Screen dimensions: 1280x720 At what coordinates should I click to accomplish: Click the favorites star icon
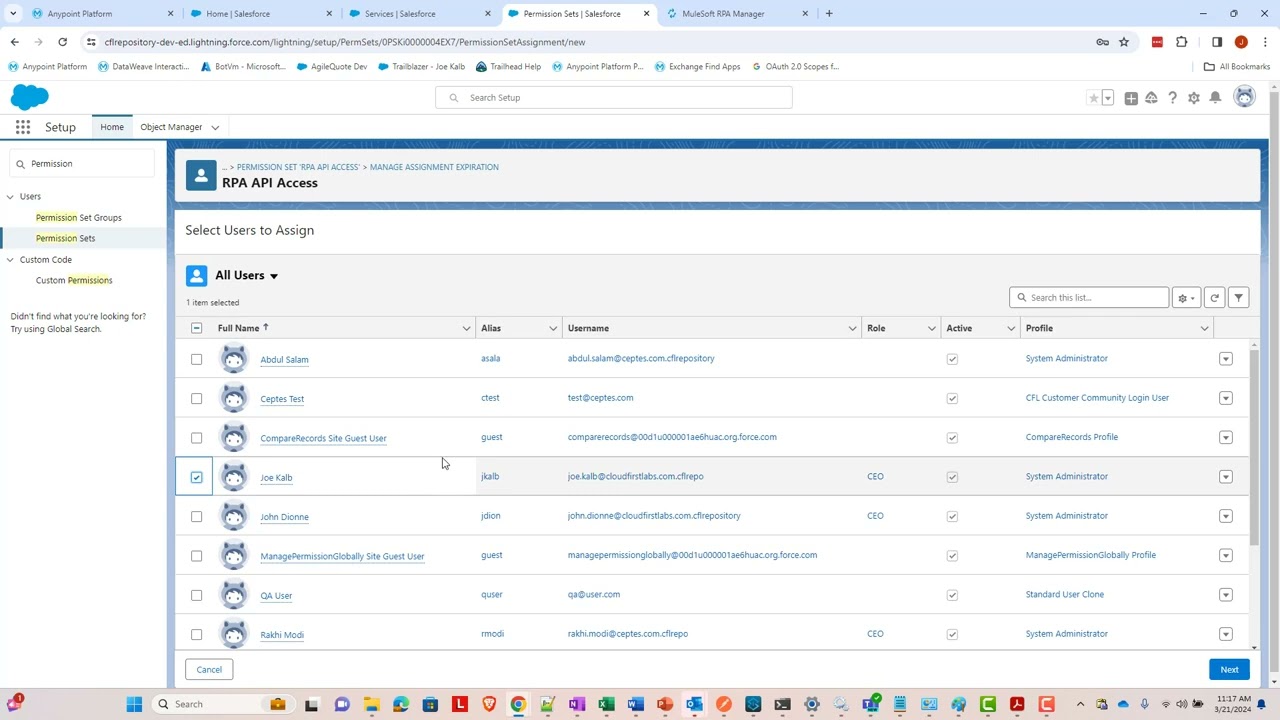pos(1094,98)
